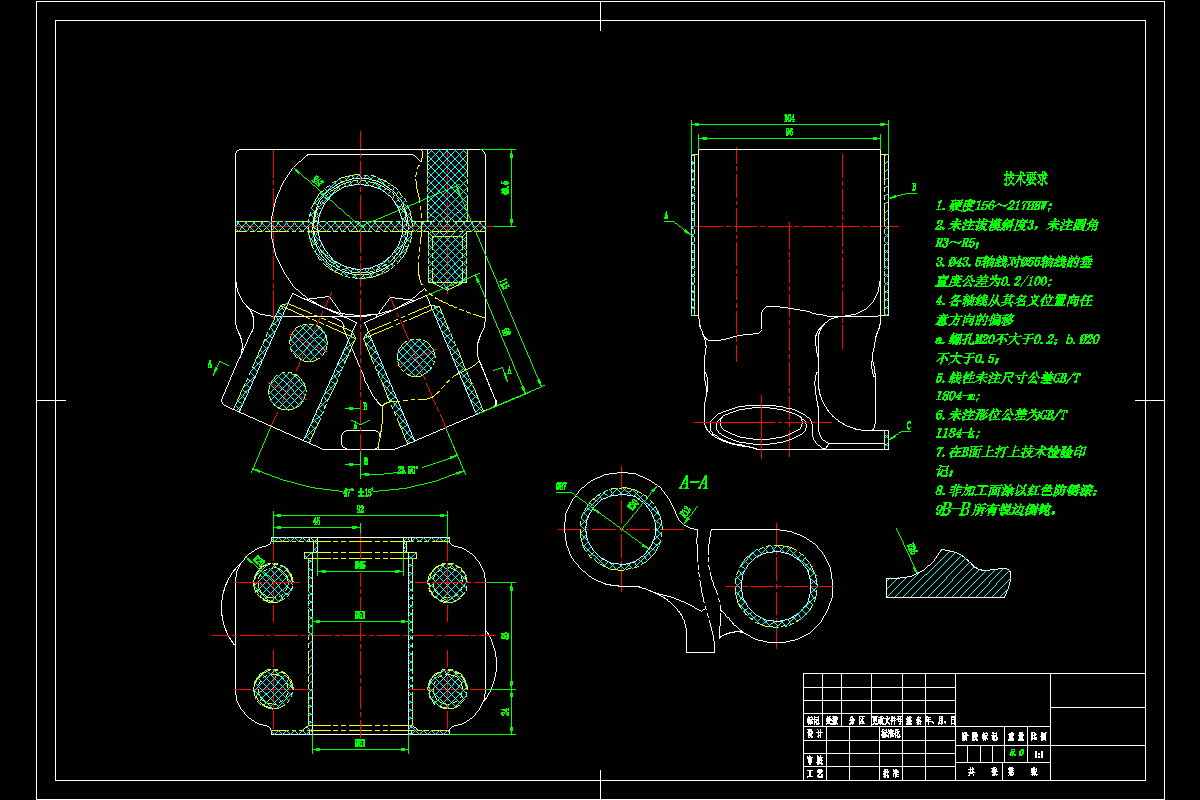Select the 阶段标记 cell in title block
Image resolution: width=1200 pixels, height=800 pixels.
pos(980,736)
